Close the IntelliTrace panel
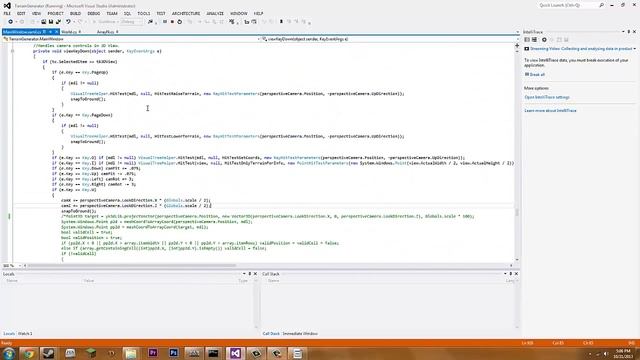640x360 pixels. click(634, 31)
